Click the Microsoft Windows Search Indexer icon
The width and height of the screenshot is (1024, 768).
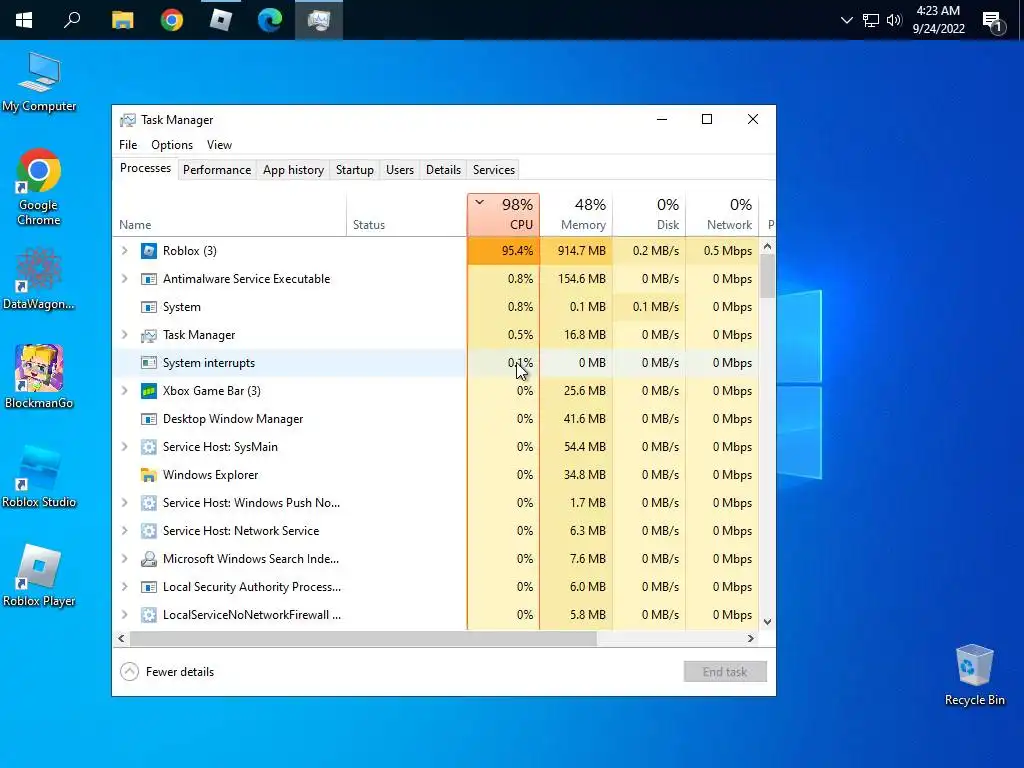[x=149, y=559]
